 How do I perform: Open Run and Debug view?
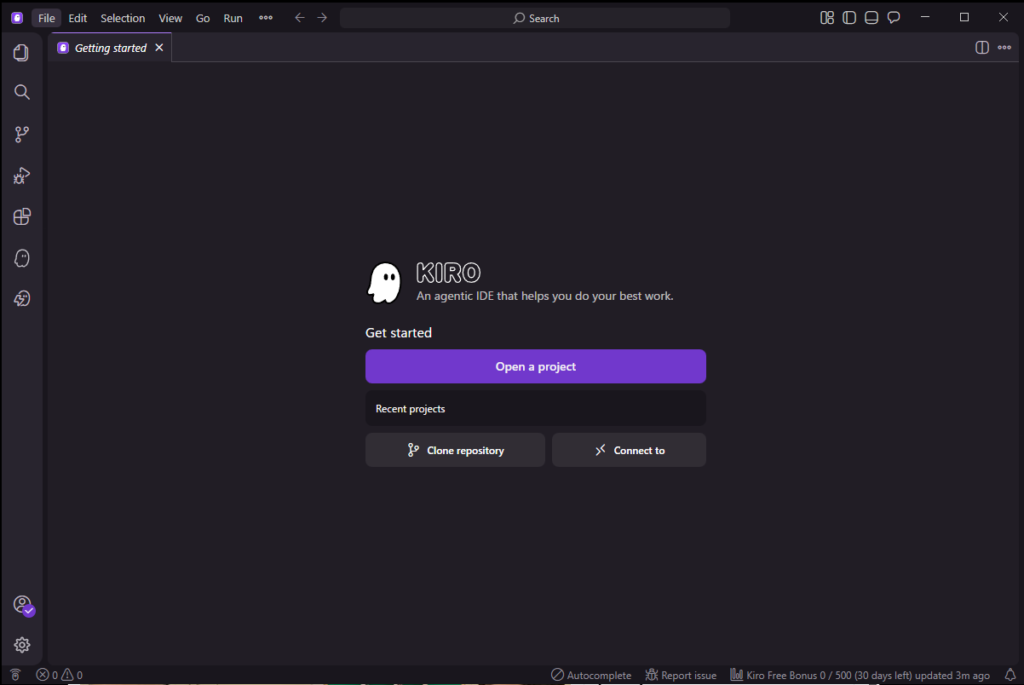(21, 176)
